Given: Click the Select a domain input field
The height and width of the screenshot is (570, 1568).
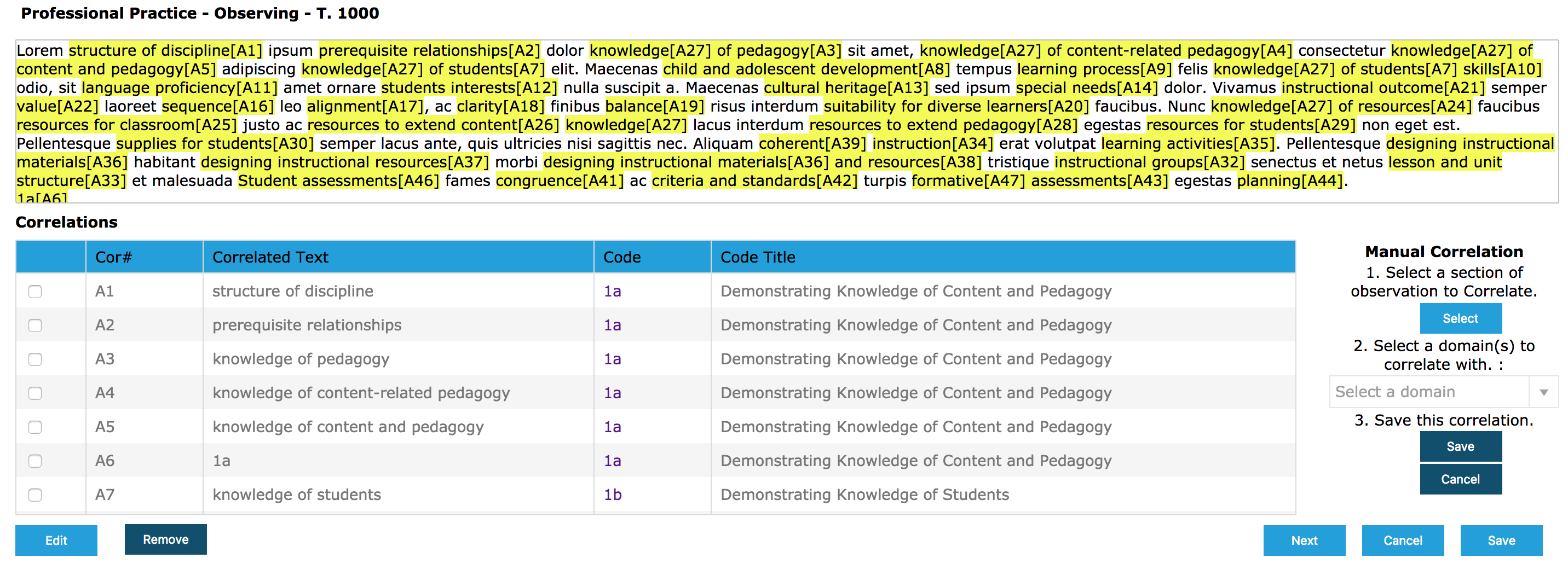Looking at the screenshot, I should click(1428, 392).
